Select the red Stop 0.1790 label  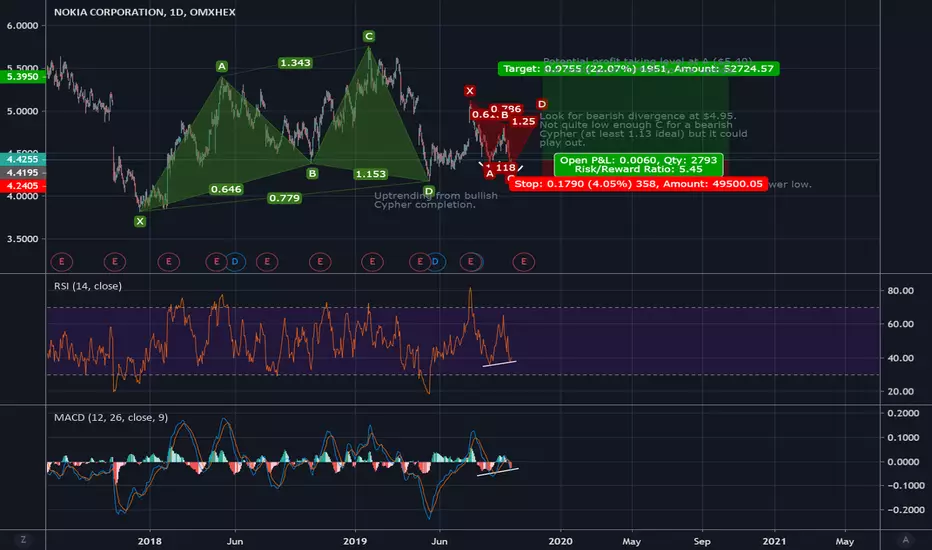(x=638, y=184)
